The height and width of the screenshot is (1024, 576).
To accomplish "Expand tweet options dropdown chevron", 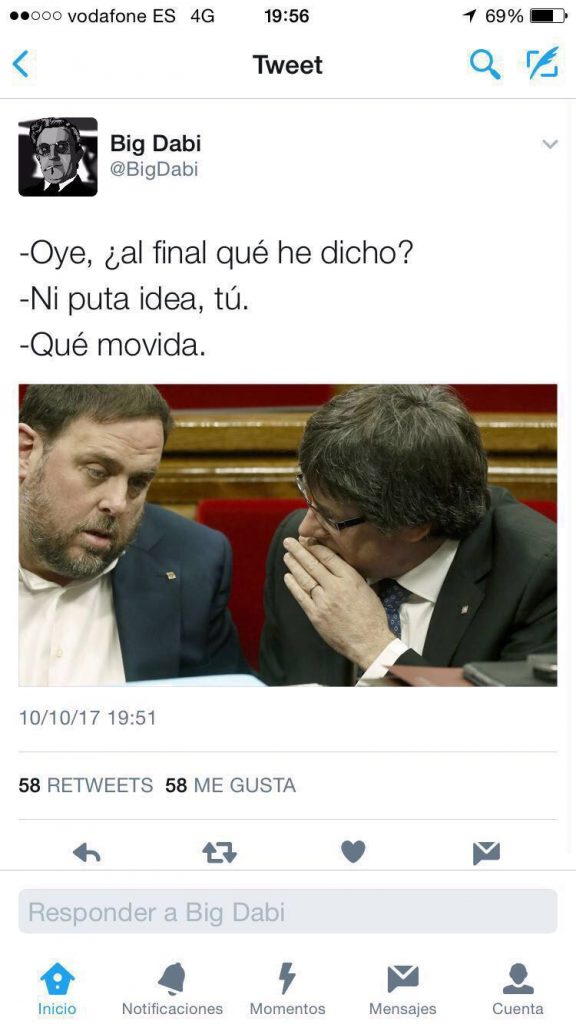I will tap(550, 144).
